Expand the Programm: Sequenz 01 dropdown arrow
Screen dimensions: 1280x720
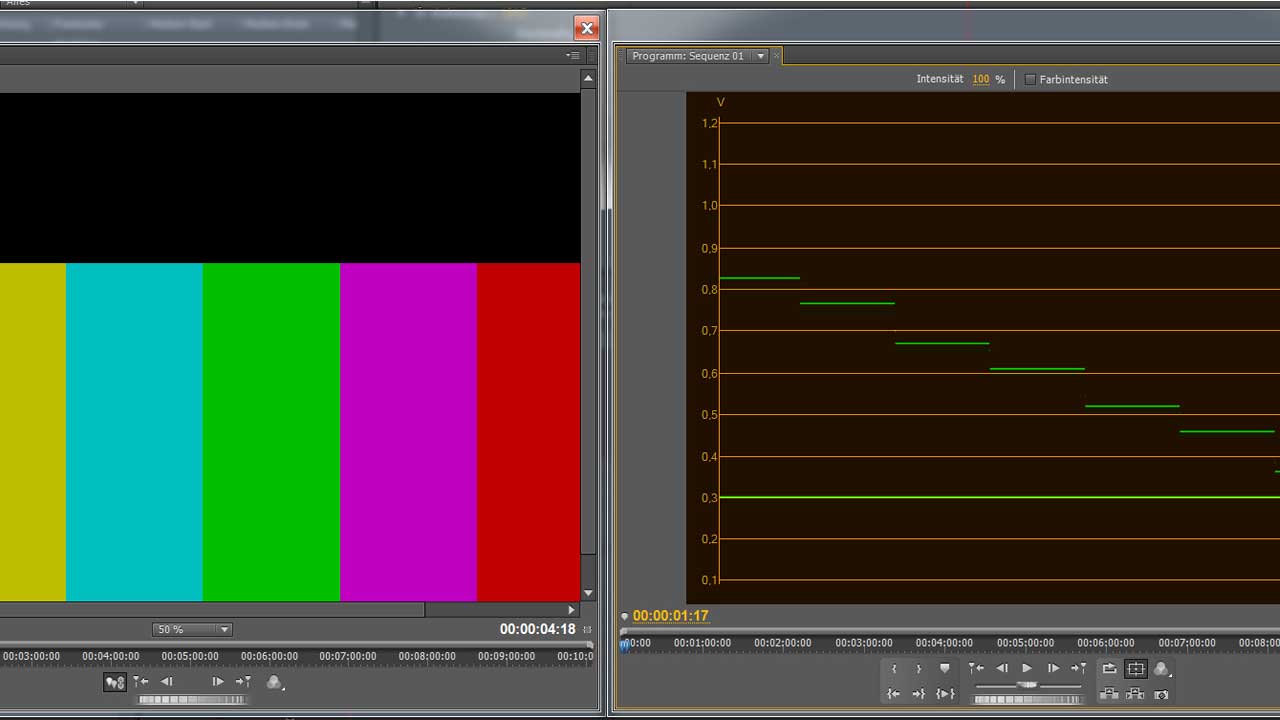[761, 56]
